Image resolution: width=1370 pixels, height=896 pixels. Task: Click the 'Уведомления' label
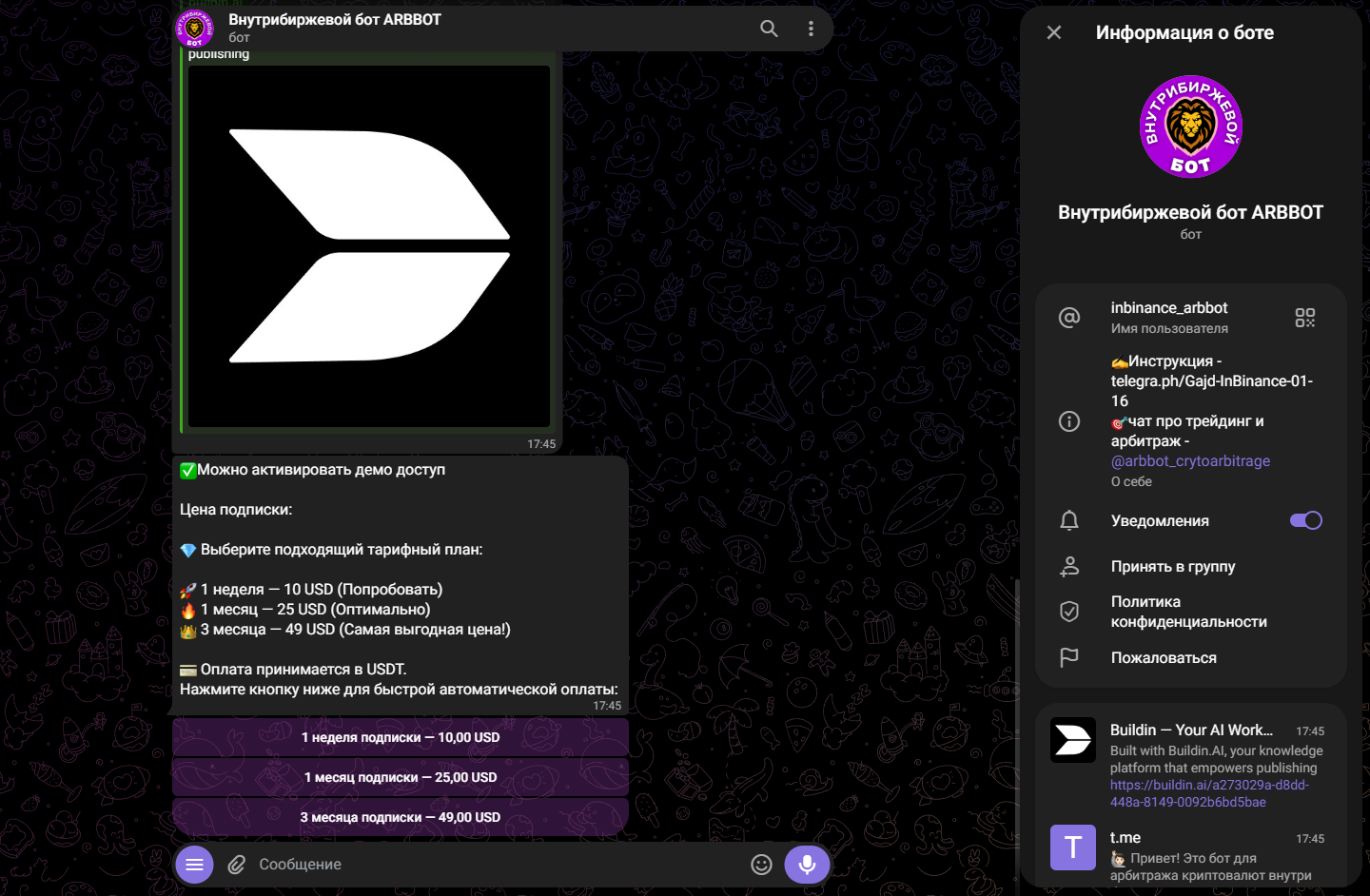[1160, 521]
